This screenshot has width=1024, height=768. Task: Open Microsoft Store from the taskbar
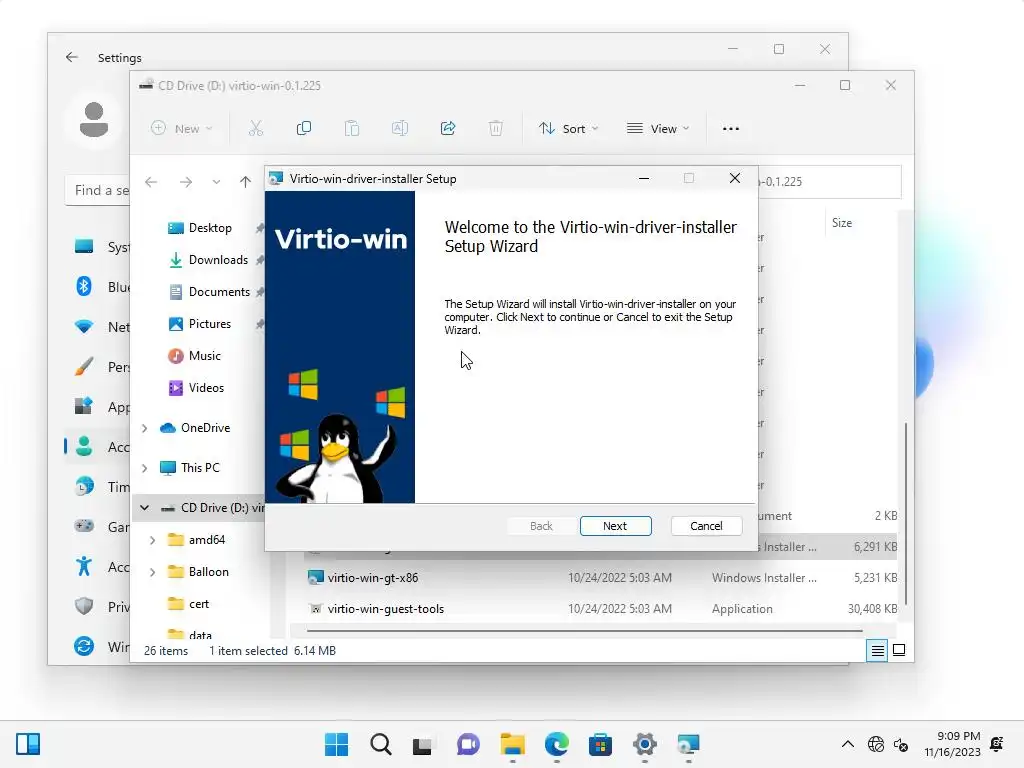[x=600, y=744]
